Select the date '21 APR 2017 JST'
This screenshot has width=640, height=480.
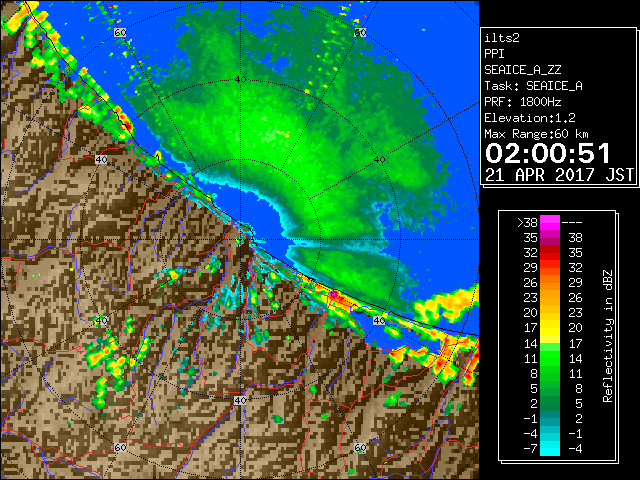tap(559, 175)
